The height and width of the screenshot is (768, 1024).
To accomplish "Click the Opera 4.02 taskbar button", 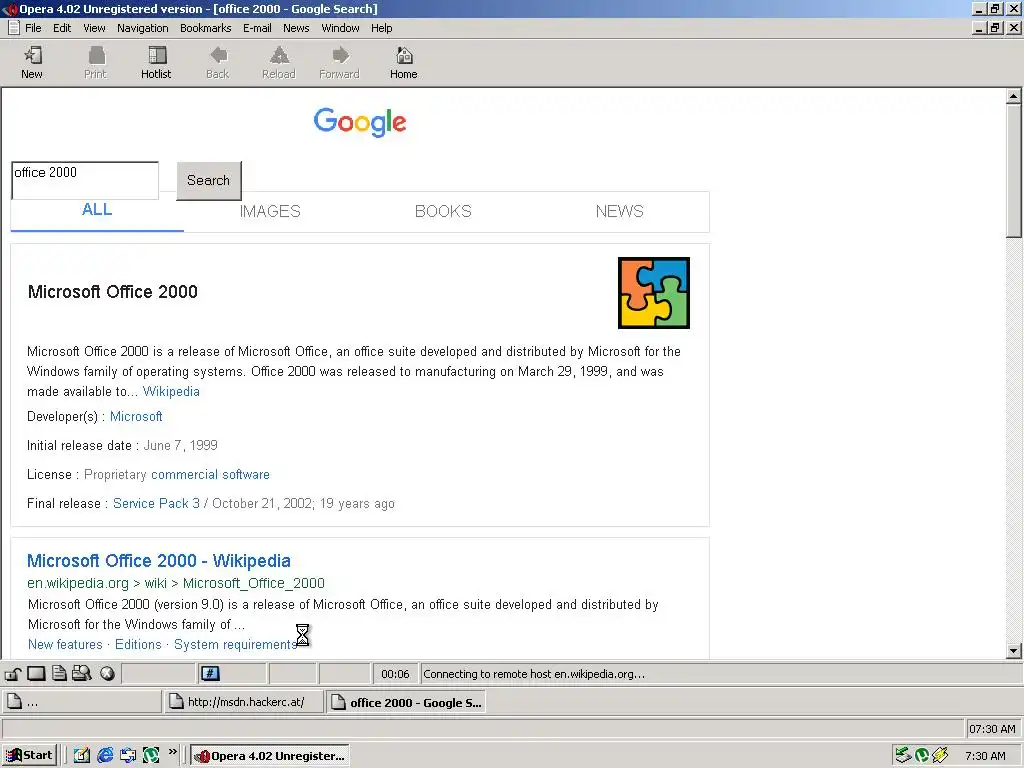I will click(270, 756).
